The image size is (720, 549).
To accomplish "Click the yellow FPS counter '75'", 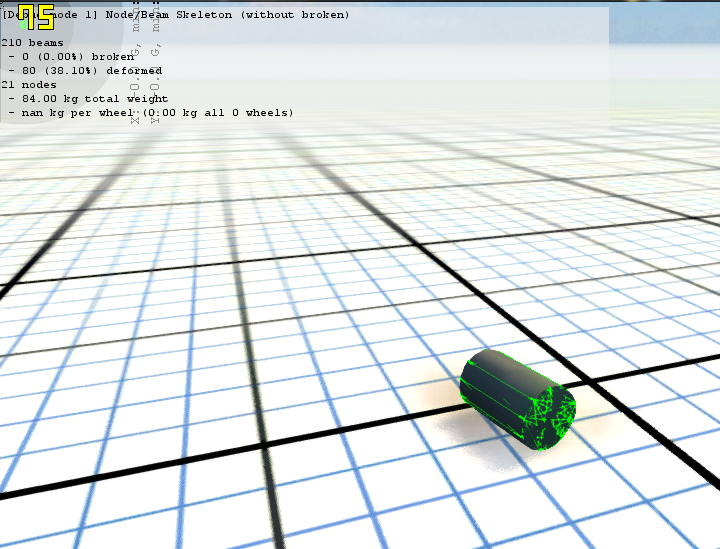I will click(x=36, y=17).
